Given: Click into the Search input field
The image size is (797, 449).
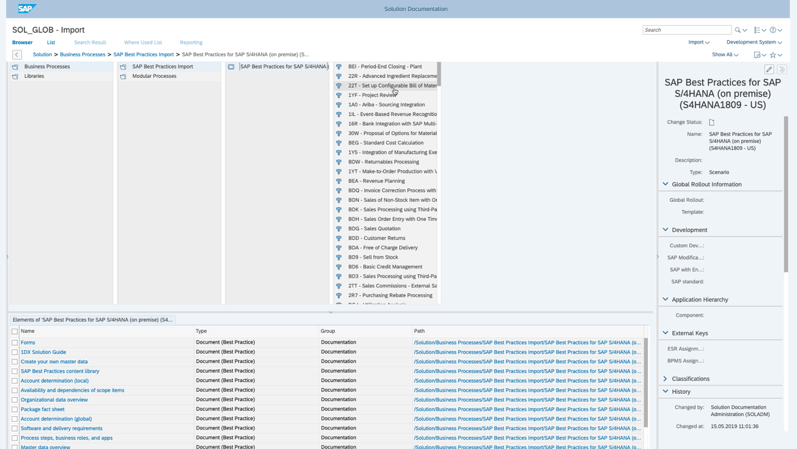Looking at the screenshot, I should pos(687,30).
